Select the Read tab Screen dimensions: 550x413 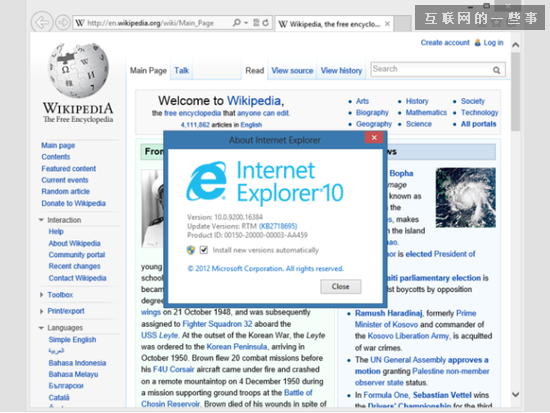coord(254,71)
